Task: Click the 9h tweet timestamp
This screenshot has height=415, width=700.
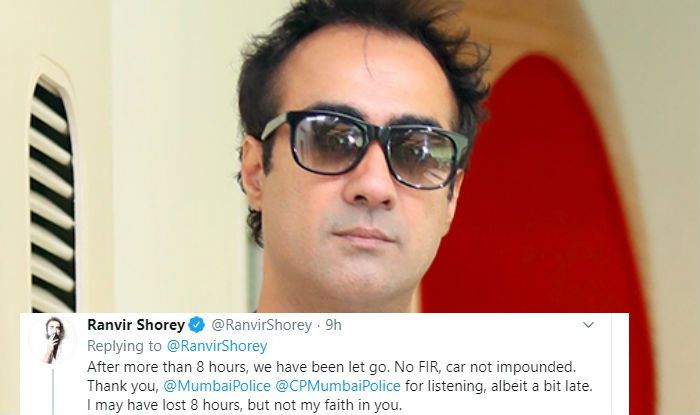Action: click(x=333, y=325)
